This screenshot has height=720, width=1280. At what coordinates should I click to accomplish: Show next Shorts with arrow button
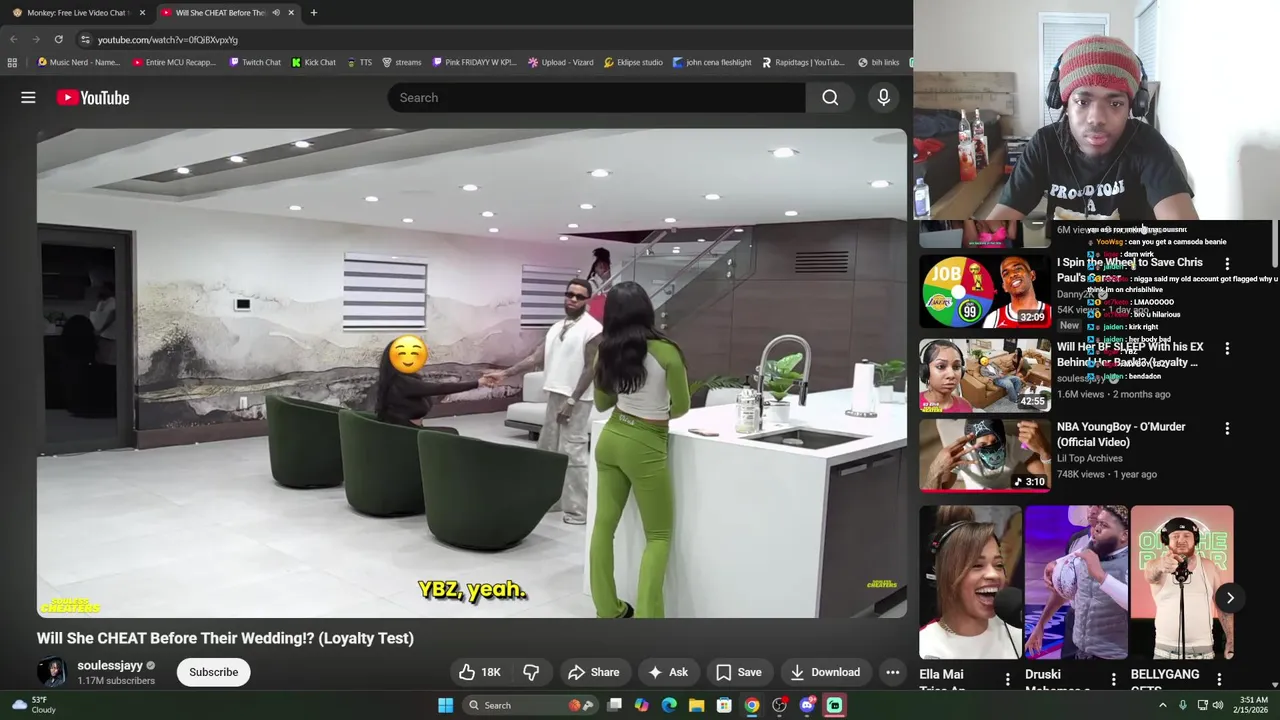pyautogui.click(x=1230, y=598)
